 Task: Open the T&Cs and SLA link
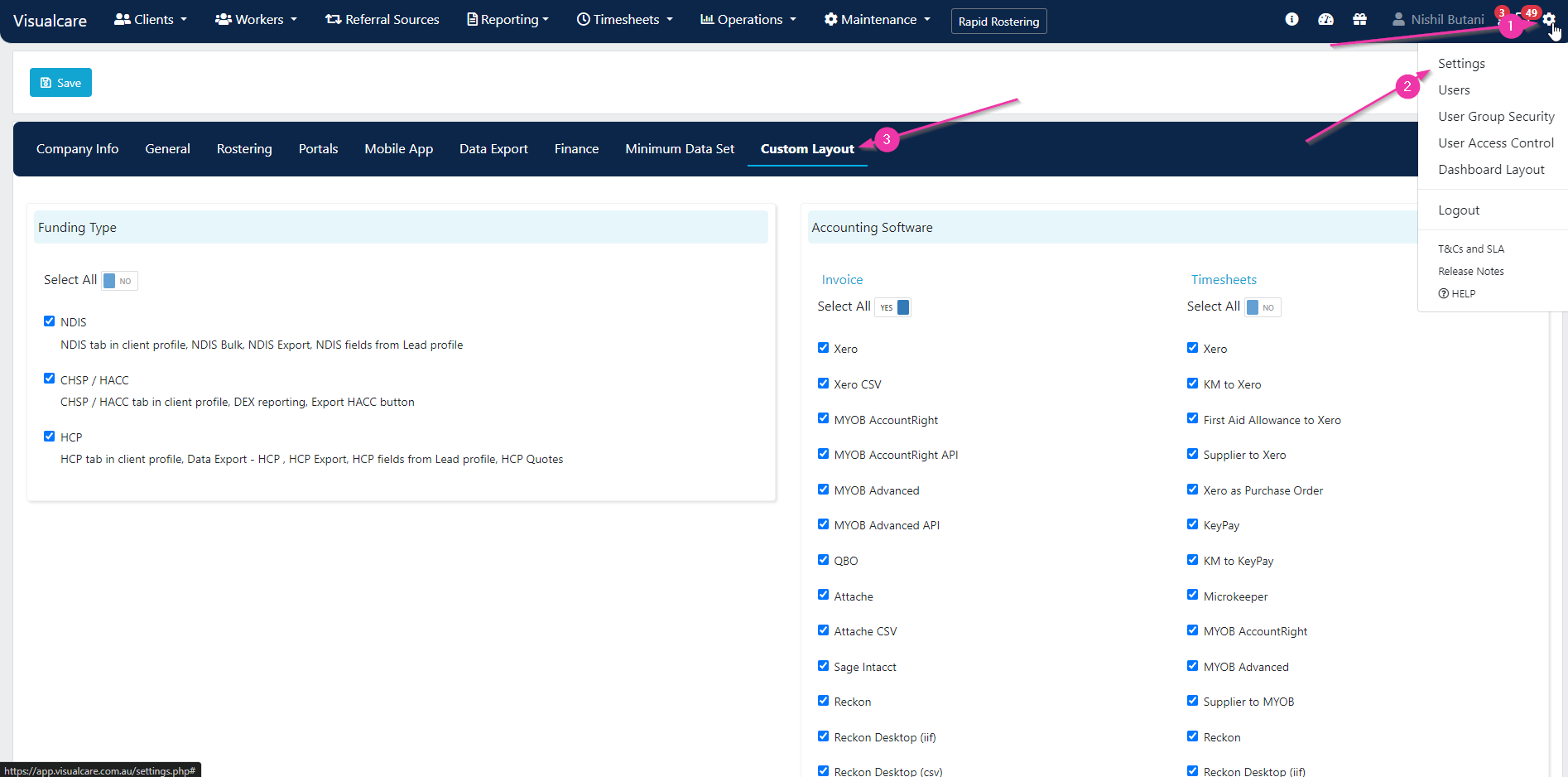point(1471,249)
